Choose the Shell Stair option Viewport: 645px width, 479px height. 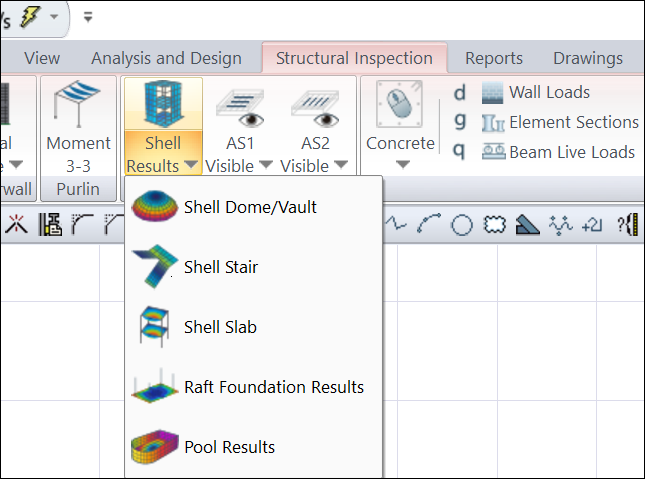click(220, 267)
